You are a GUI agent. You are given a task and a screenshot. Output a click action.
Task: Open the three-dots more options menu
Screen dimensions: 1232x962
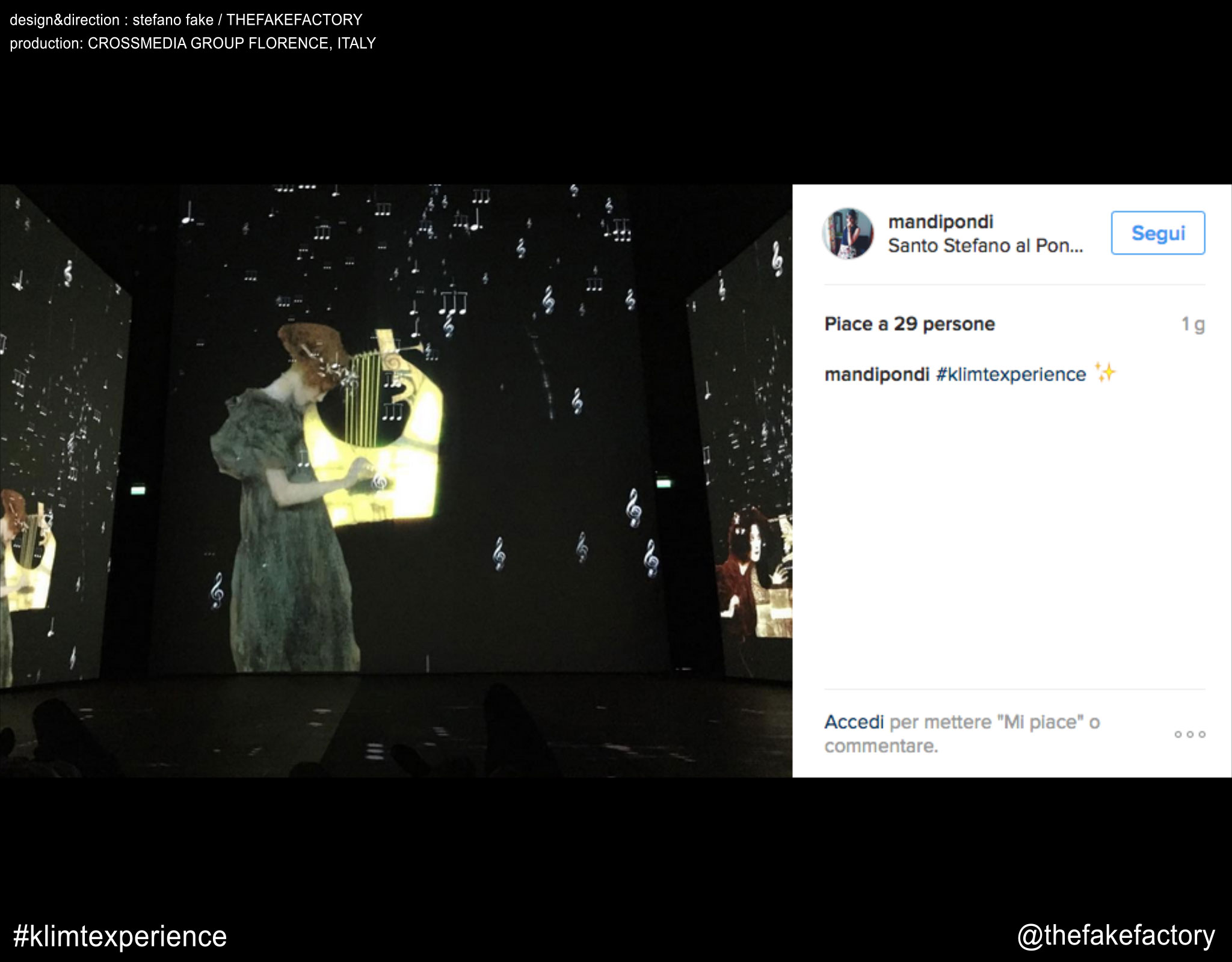click(1190, 734)
